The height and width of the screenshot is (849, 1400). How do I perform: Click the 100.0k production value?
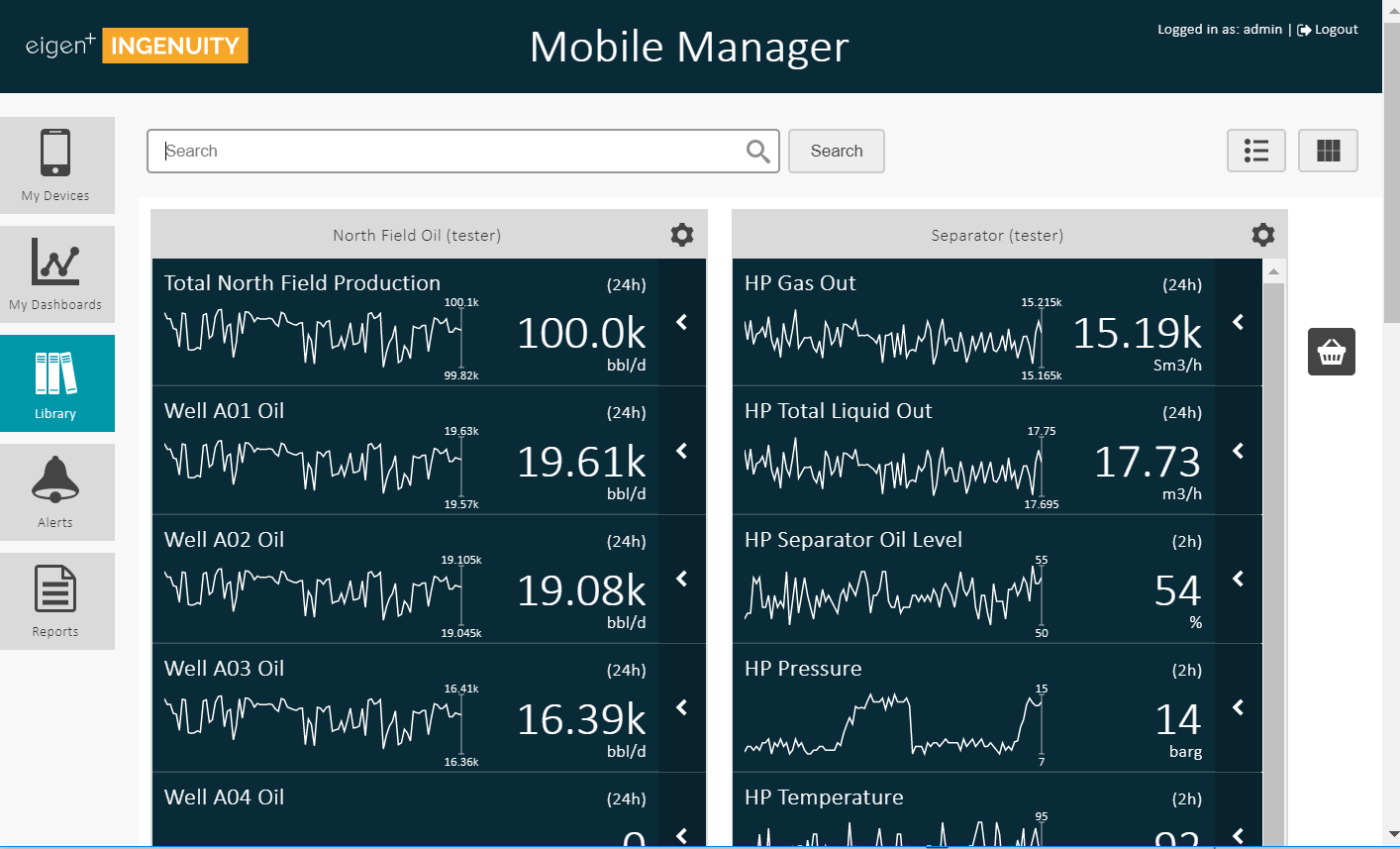click(582, 333)
